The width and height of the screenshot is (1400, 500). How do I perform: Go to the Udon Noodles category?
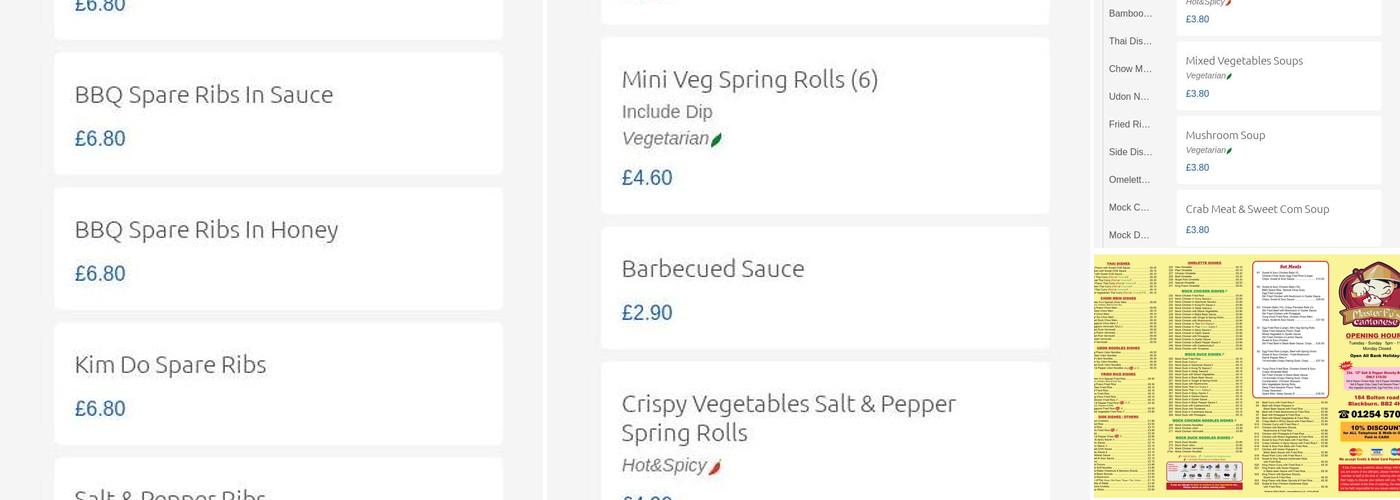click(1129, 97)
